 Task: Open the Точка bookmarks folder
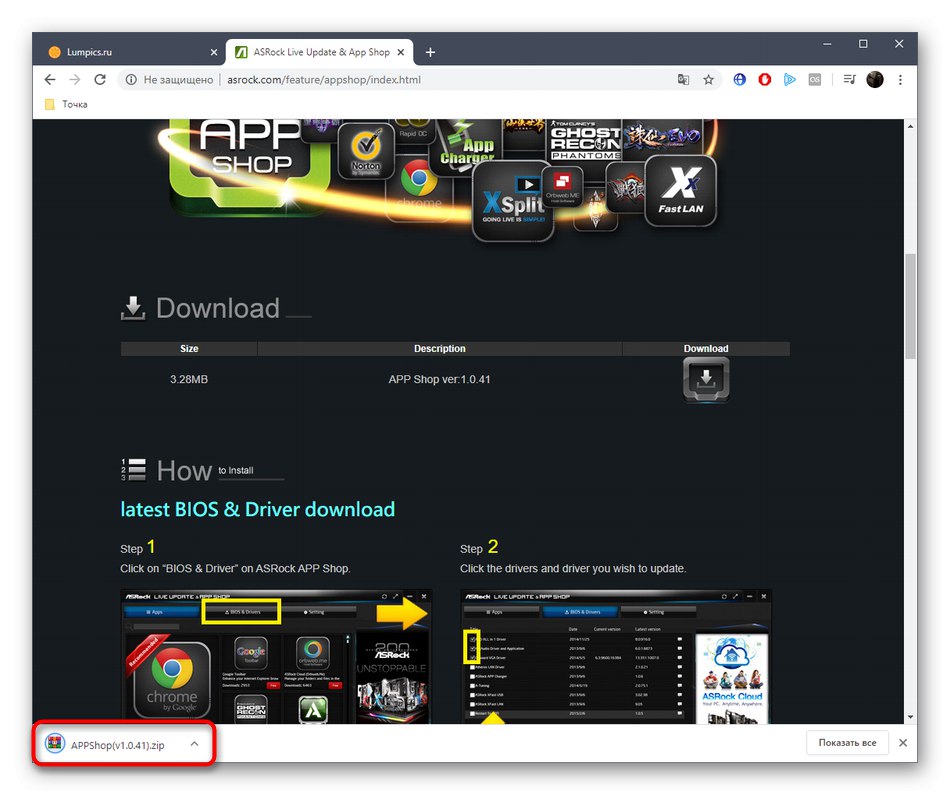click(67, 104)
